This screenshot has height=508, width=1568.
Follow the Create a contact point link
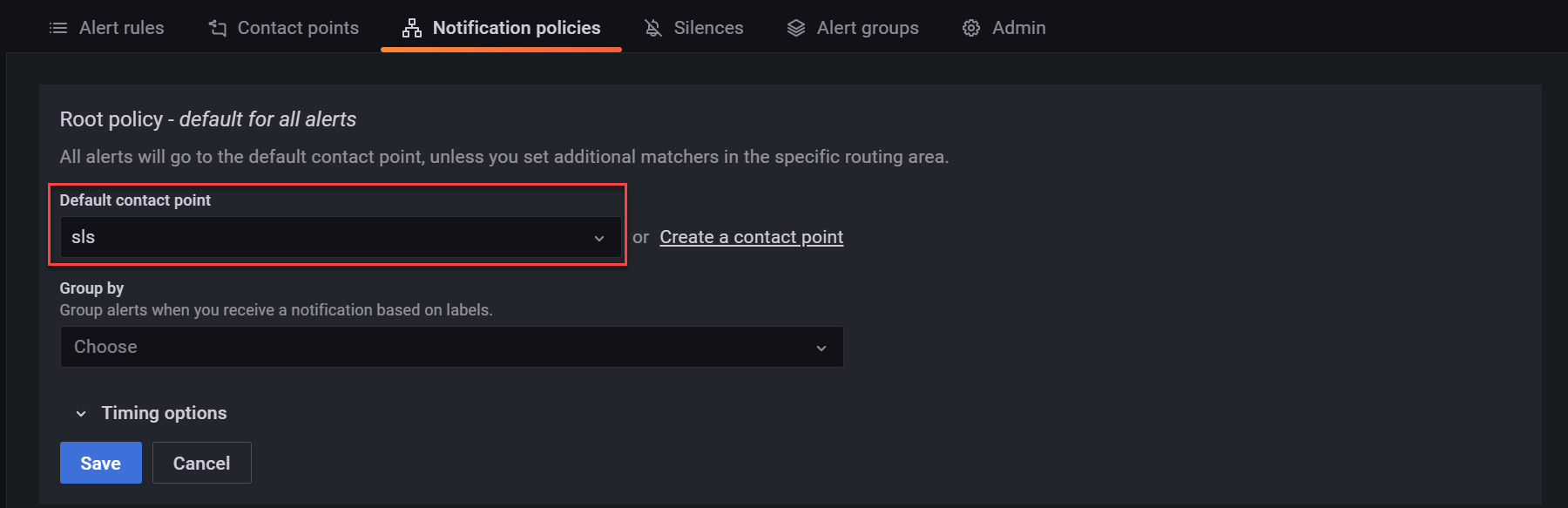[x=751, y=236]
